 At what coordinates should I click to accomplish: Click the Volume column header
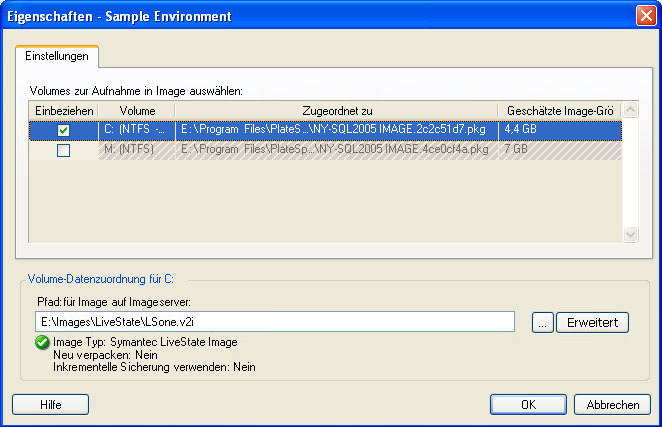click(137, 109)
